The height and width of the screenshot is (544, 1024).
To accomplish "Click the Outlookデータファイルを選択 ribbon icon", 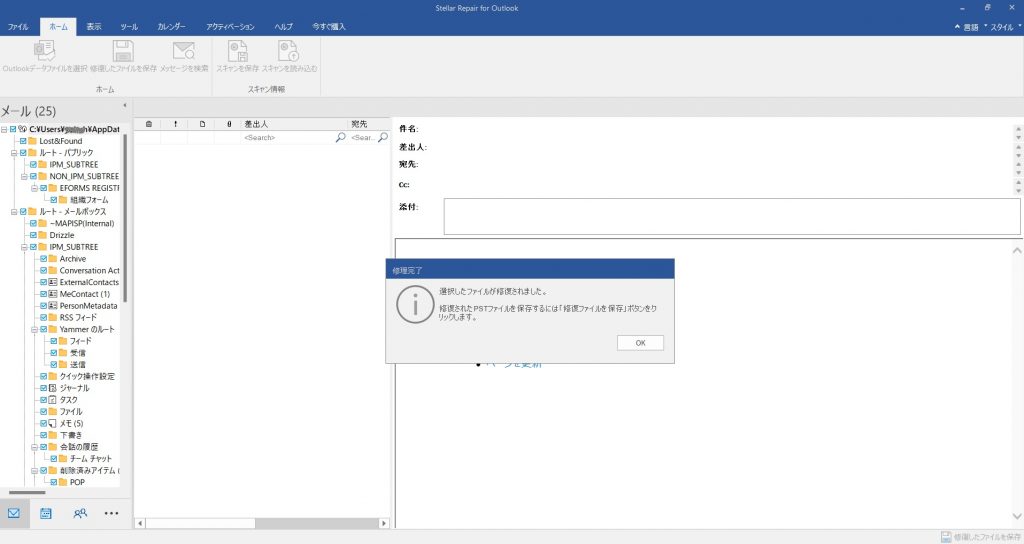I will click(x=44, y=50).
